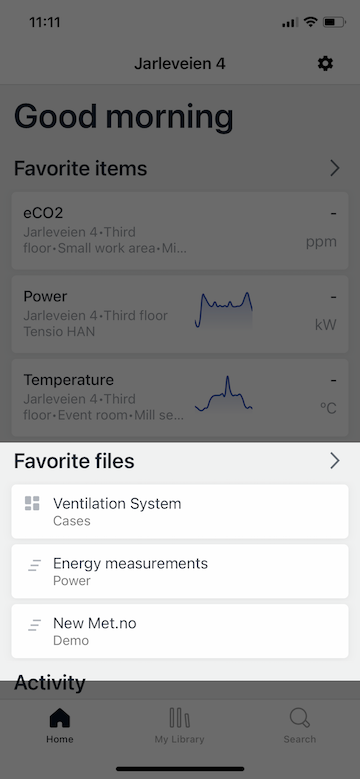Tap the Home icon in bottom bar
Image resolution: width=360 pixels, height=779 pixels.
click(60, 718)
